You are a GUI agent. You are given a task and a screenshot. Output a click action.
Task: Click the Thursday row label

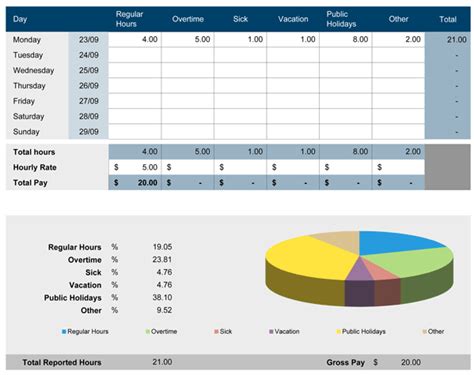click(29, 86)
